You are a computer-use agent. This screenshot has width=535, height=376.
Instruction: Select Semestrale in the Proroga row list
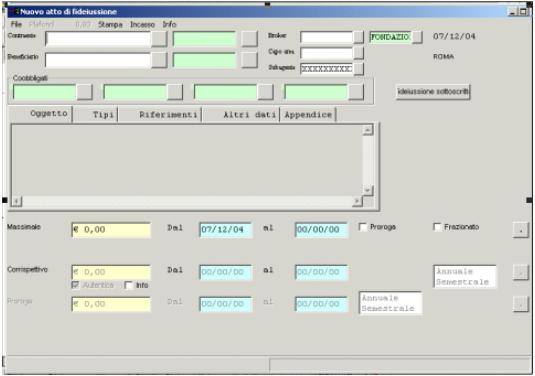(388, 308)
